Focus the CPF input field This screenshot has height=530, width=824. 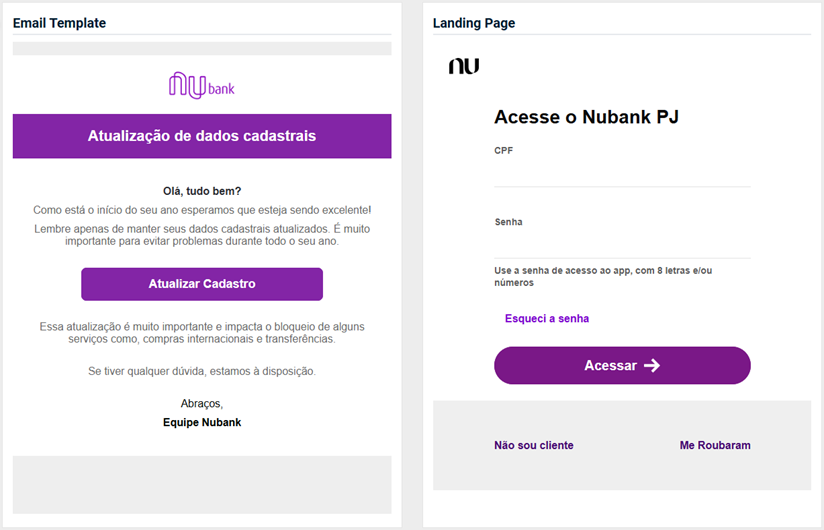click(x=622, y=174)
